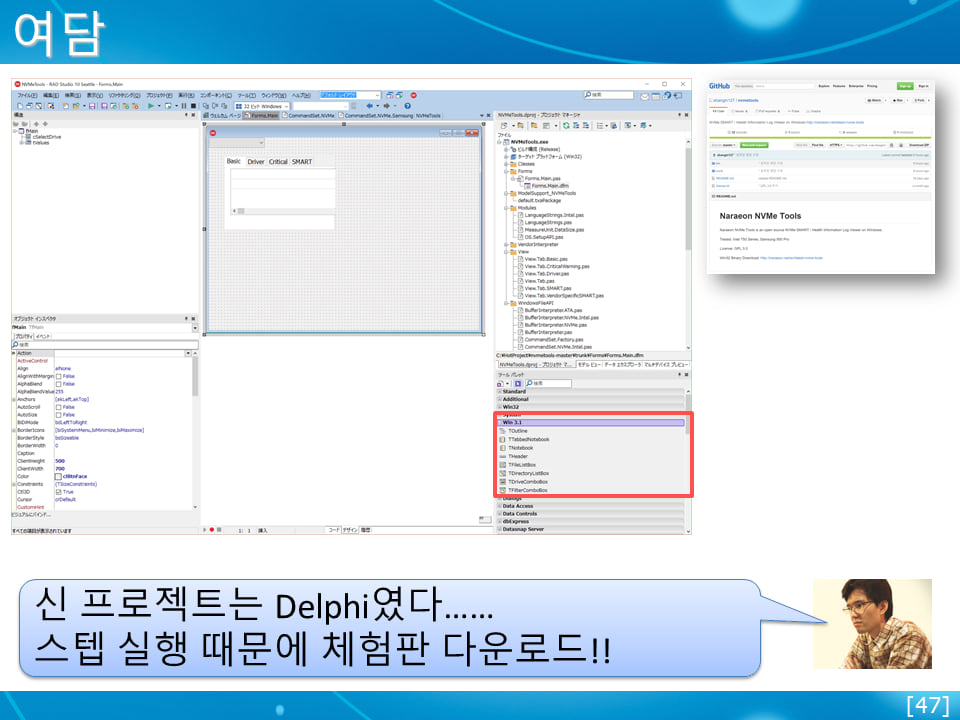The image size is (960, 720).
Task: Click the green New pull request button
Action: point(754,145)
